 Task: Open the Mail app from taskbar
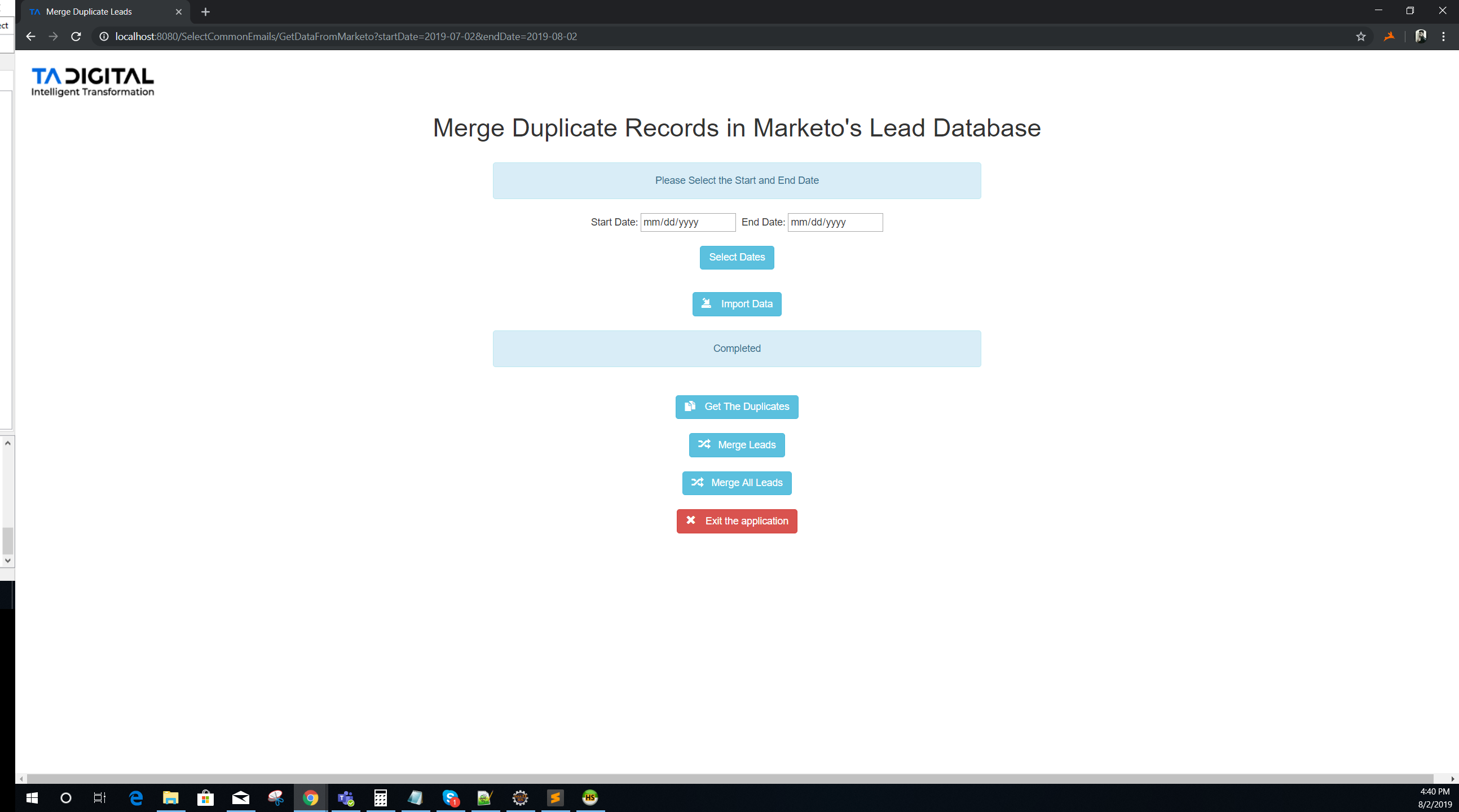pos(241,797)
